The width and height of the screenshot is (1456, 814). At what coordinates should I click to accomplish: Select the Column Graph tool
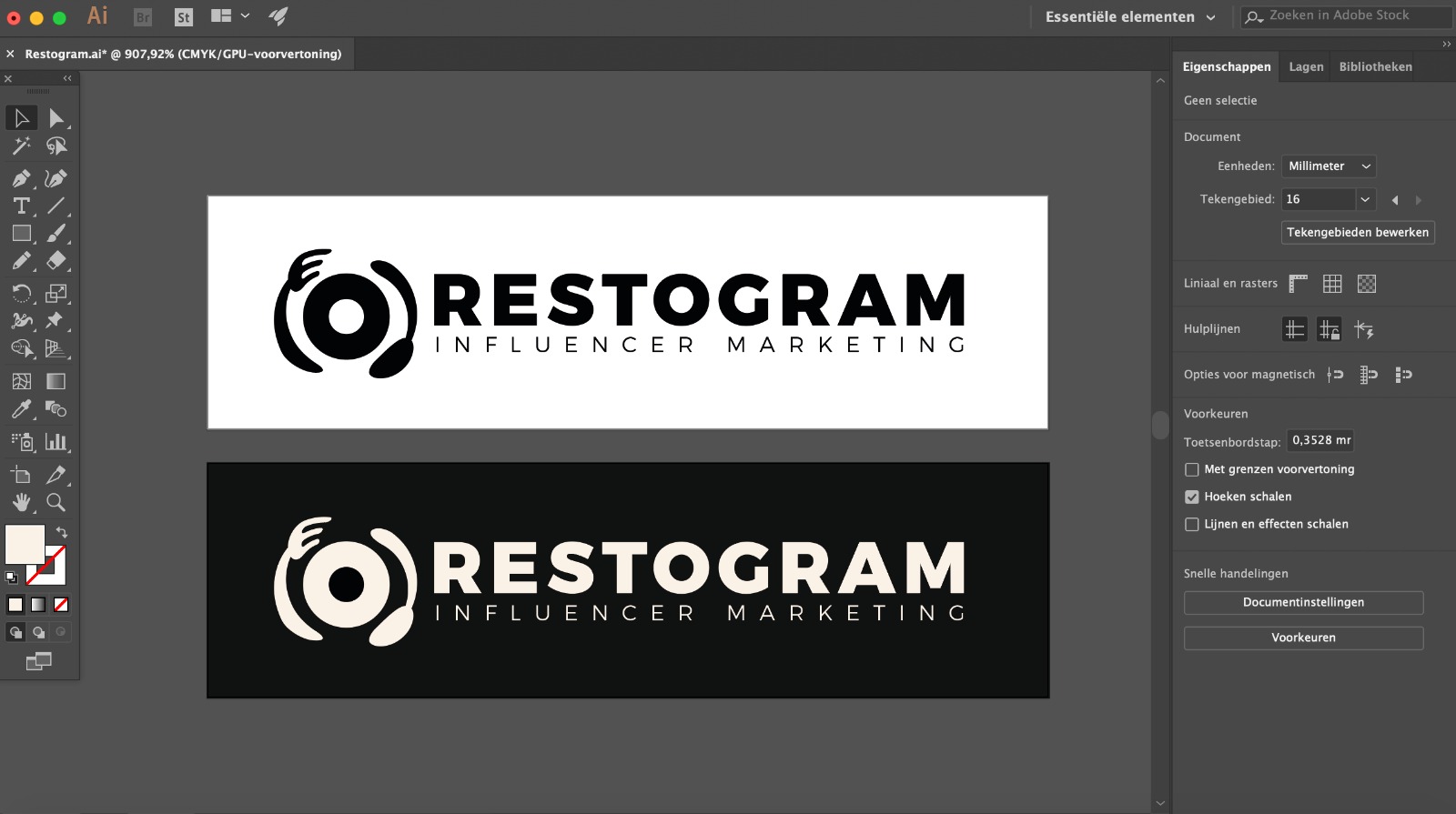[x=56, y=442]
